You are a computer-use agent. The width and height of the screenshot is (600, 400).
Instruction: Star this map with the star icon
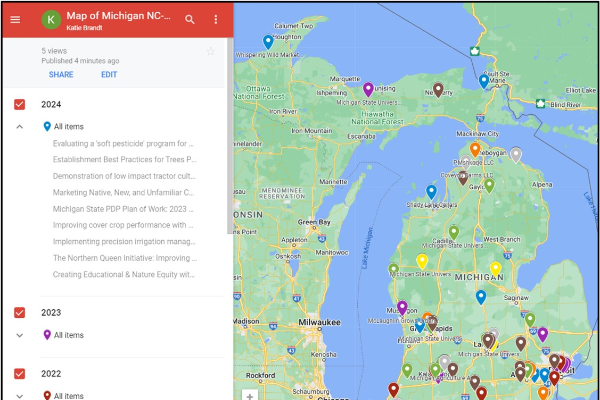pos(210,51)
